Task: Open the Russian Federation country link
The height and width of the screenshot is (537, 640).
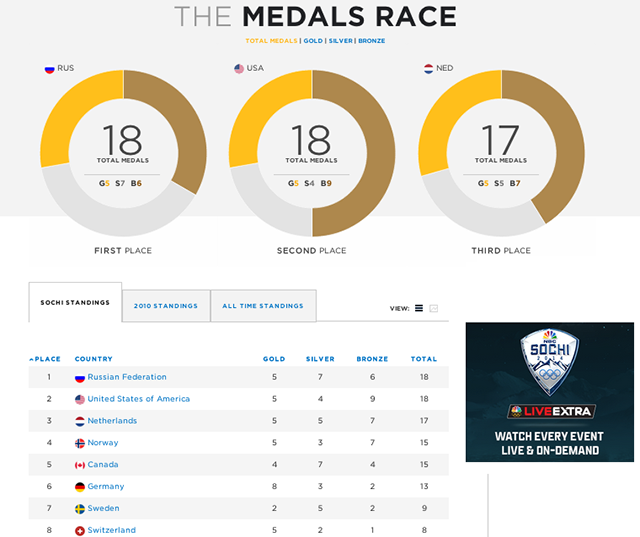Action: click(x=127, y=377)
